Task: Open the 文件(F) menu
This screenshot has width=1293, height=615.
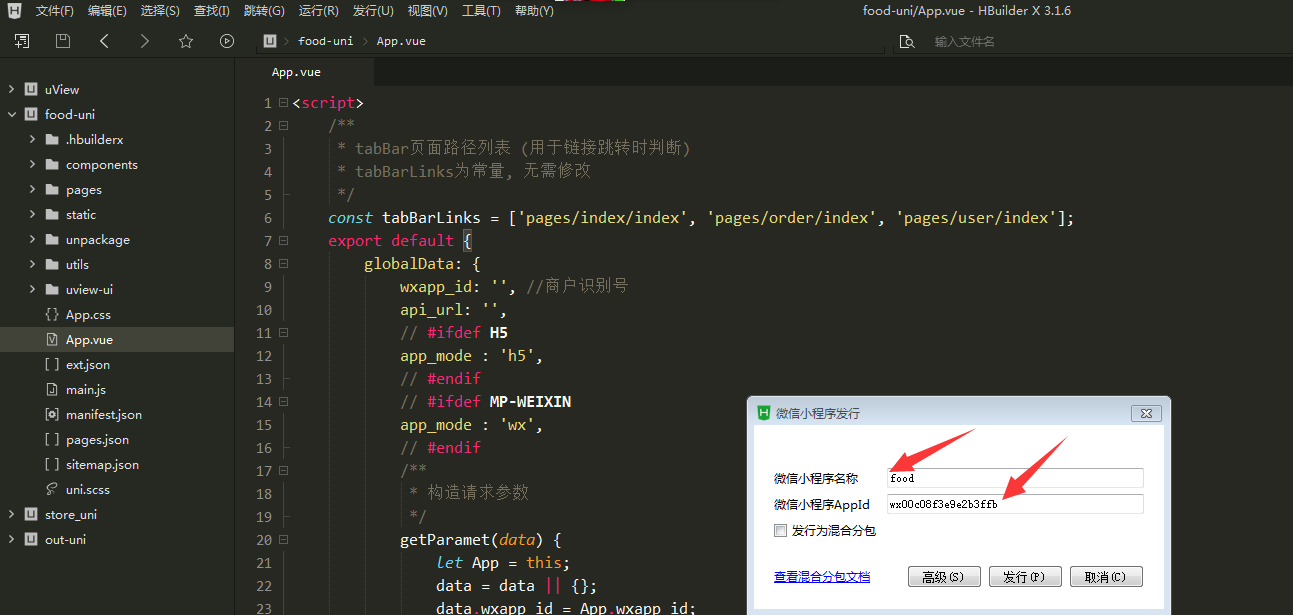Action: point(54,11)
